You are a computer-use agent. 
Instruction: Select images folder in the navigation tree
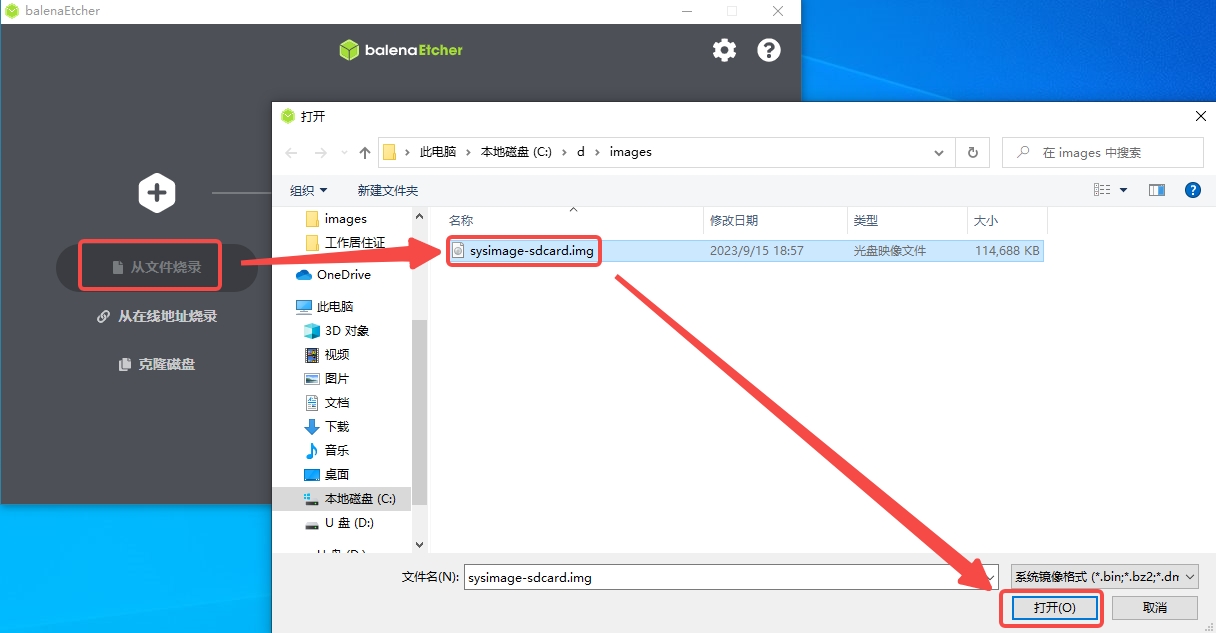pyautogui.click(x=336, y=219)
